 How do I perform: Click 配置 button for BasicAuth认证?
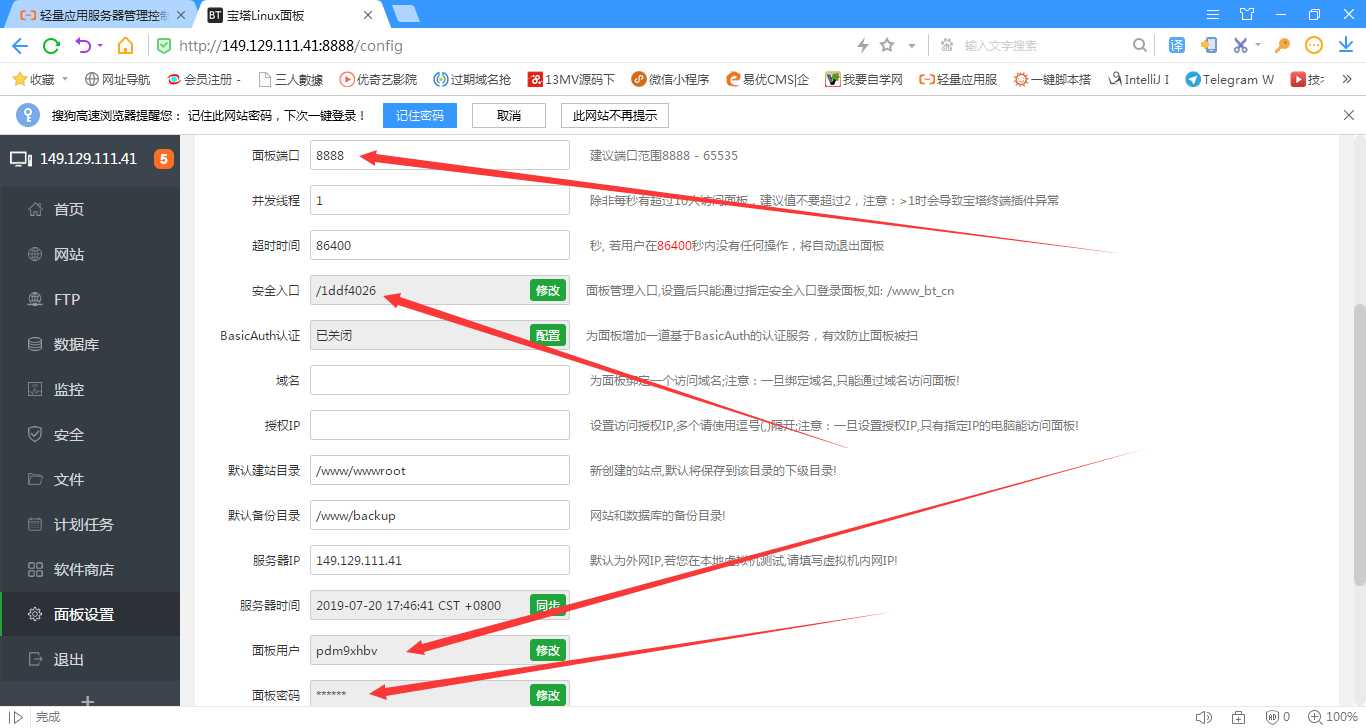(548, 335)
